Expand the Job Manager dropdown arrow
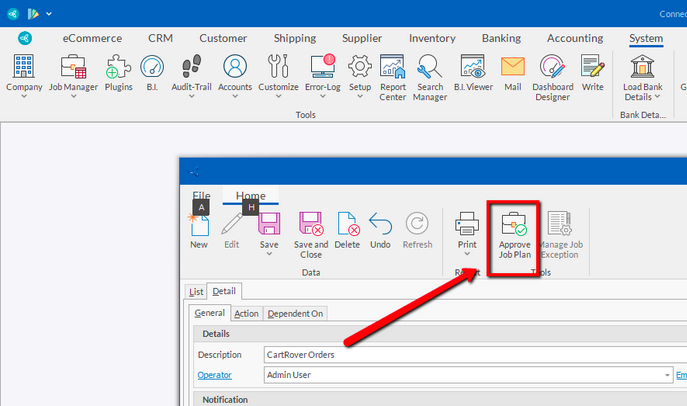Viewport: 687px width, 406px height. (74, 96)
